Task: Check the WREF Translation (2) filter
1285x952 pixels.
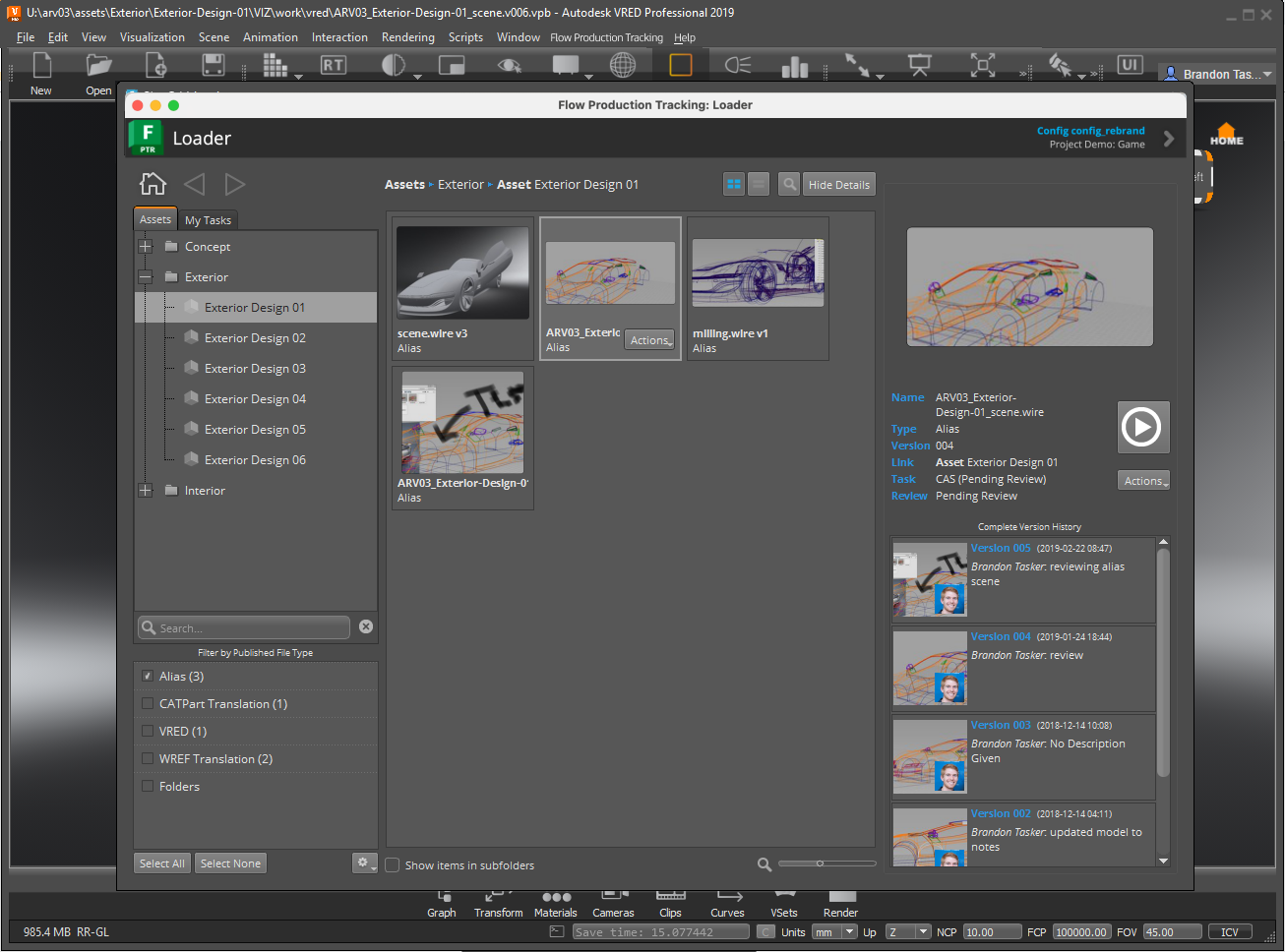Action: [x=148, y=758]
